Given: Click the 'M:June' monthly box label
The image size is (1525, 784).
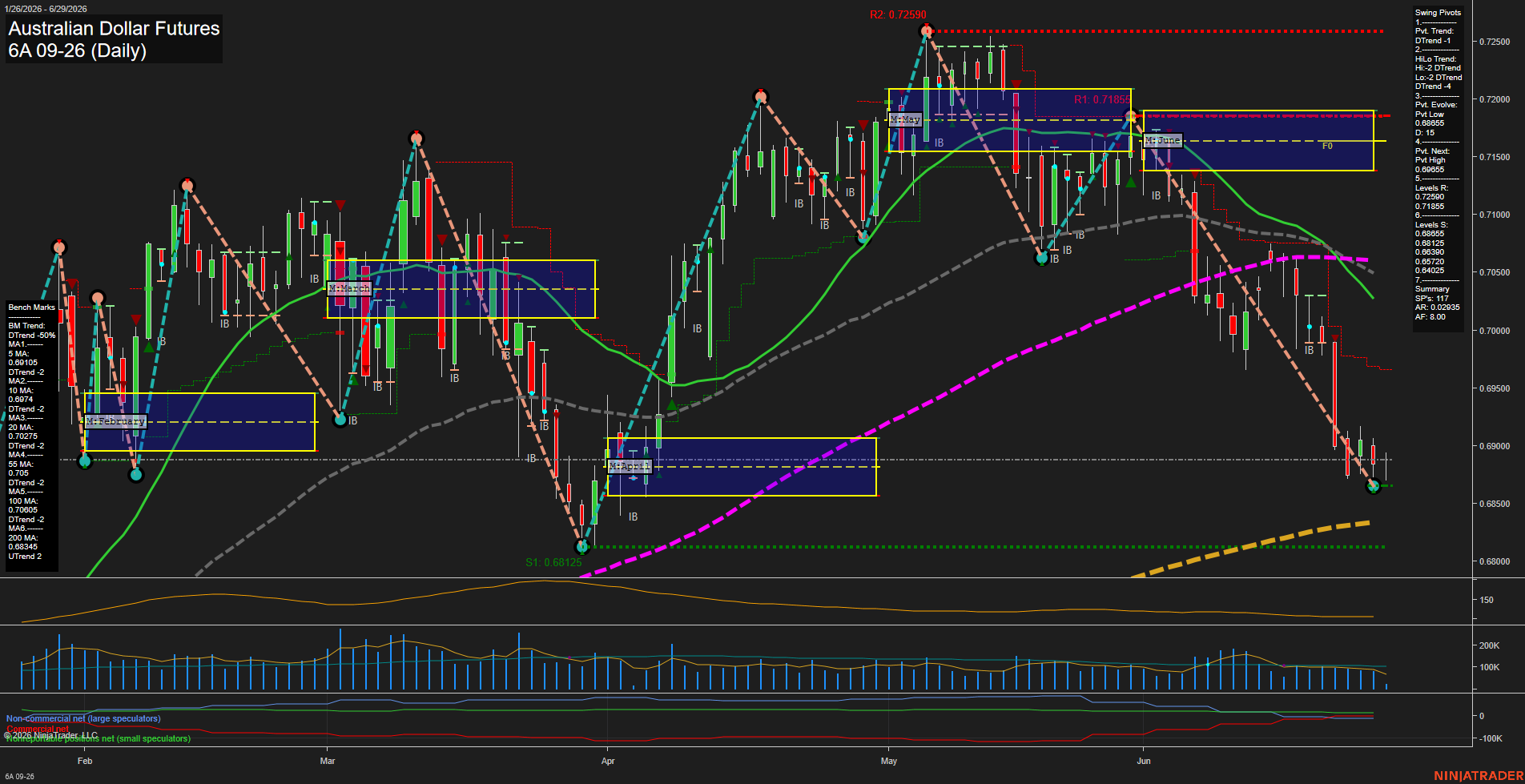Looking at the screenshot, I should (1163, 140).
